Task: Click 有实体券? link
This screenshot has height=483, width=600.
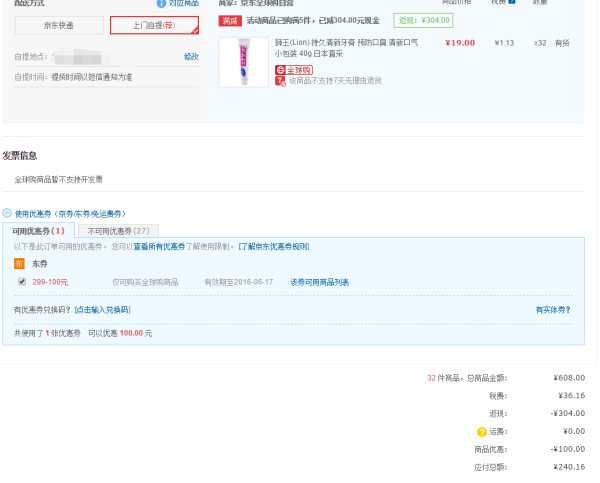Action: [x=553, y=310]
